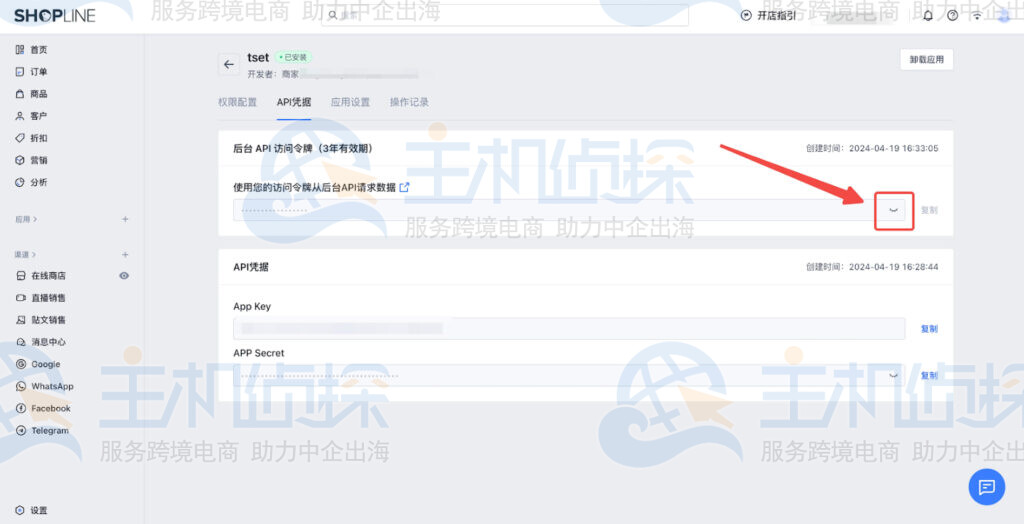The image size is (1024, 524).
Task: Reveal the hidden APP Secret value
Action: [893, 376]
